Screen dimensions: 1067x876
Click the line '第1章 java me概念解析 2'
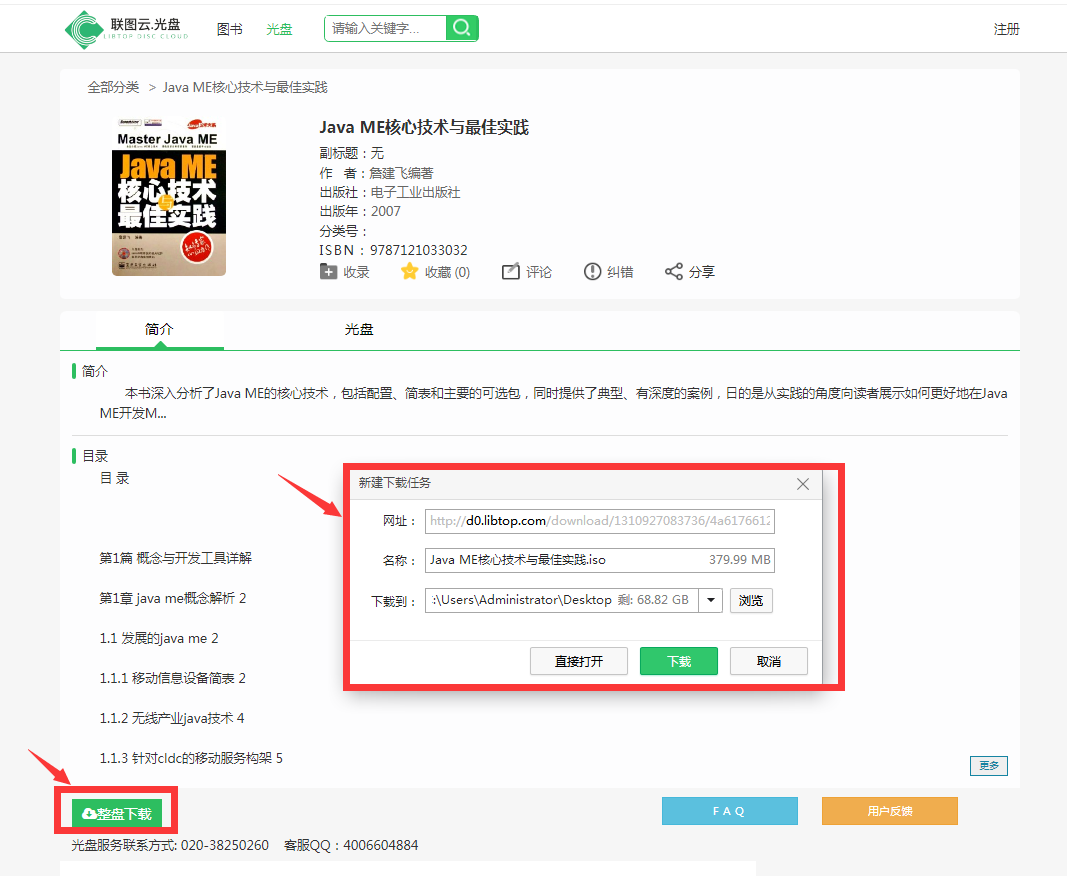point(173,598)
